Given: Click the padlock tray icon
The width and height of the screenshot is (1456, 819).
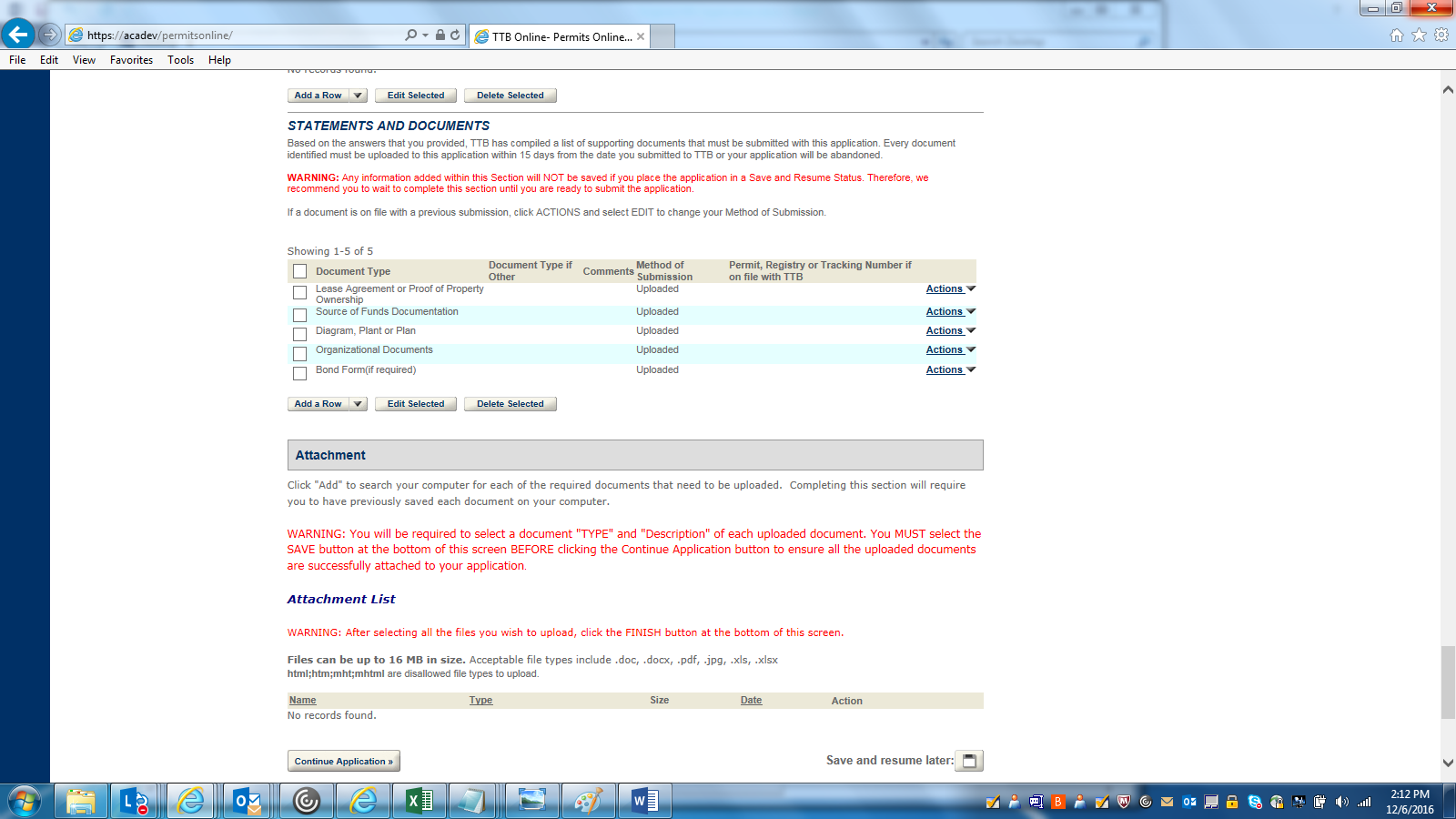Looking at the screenshot, I should pos(1232,802).
